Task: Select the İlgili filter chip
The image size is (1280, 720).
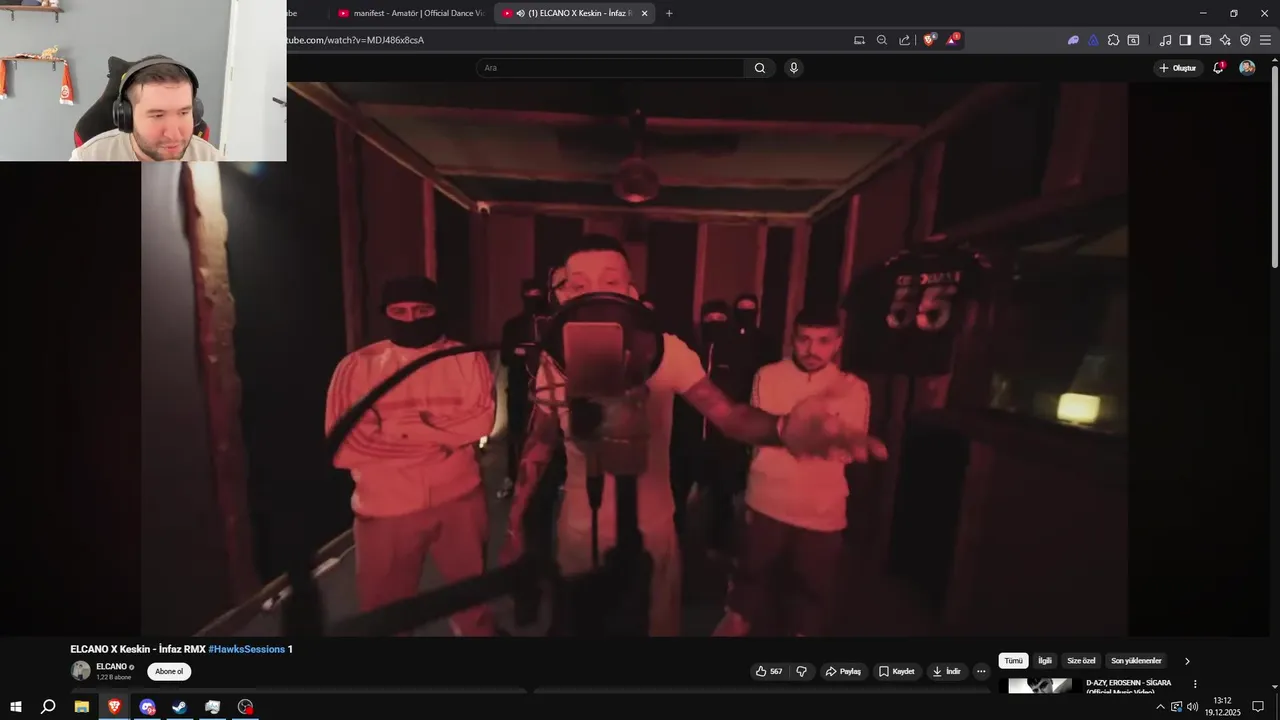Action: click(1045, 661)
